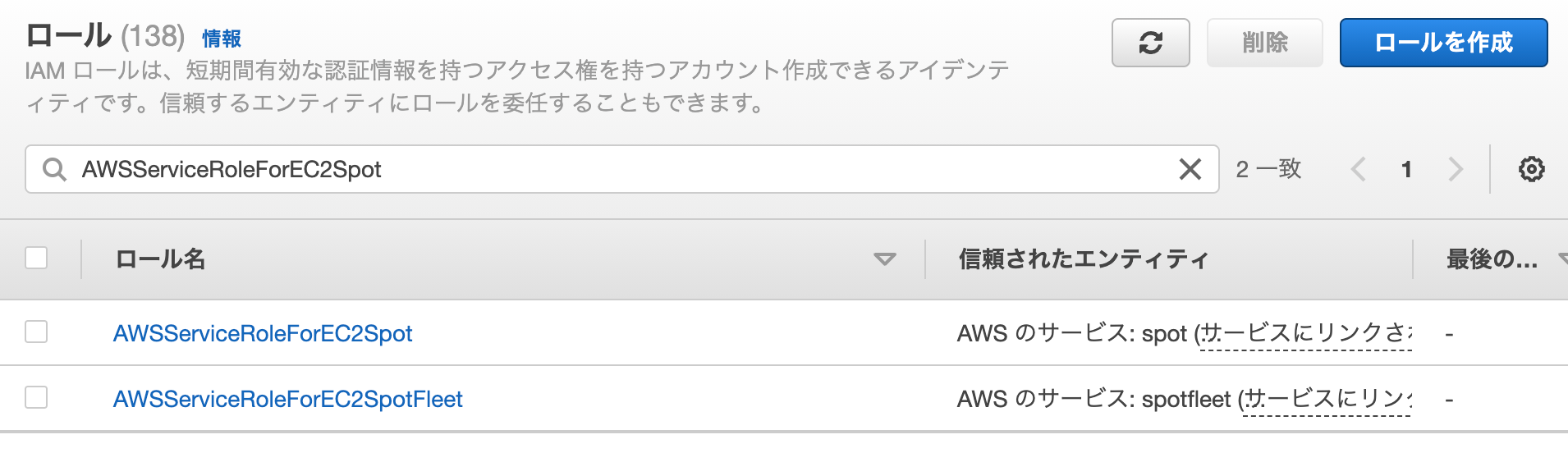Screen dimensions: 1568x453
Task: Select page number 1 in pagination
Action: [x=1406, y=169]
